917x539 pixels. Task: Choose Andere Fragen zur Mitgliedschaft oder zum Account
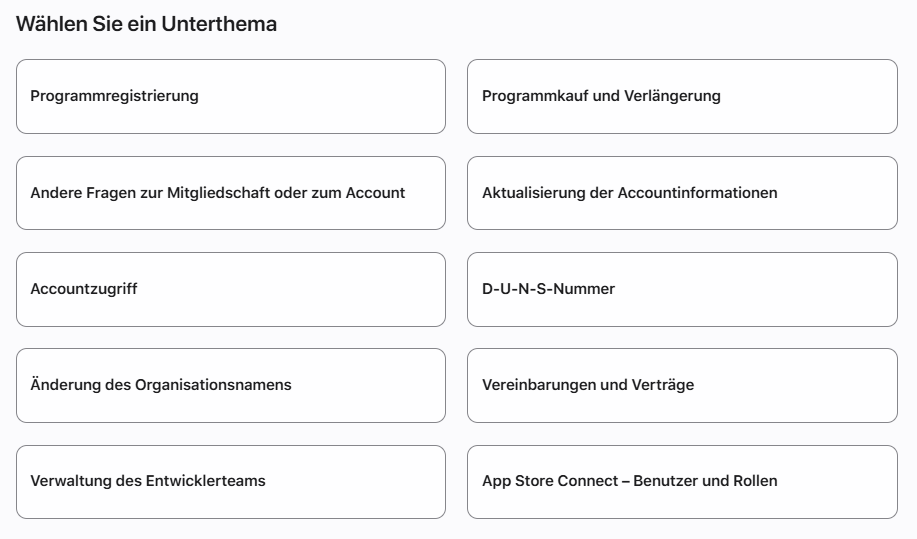pos(231,193)
